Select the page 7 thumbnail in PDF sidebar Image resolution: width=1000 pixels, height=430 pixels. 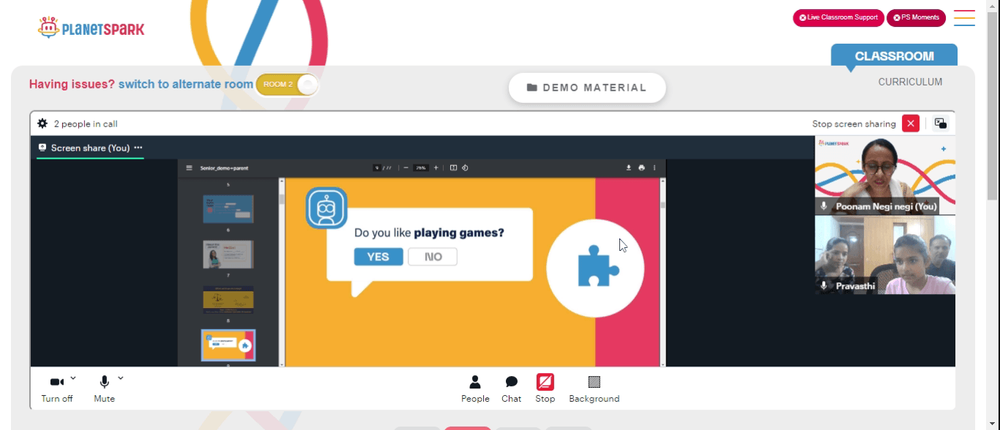click(x=228, y=299)
